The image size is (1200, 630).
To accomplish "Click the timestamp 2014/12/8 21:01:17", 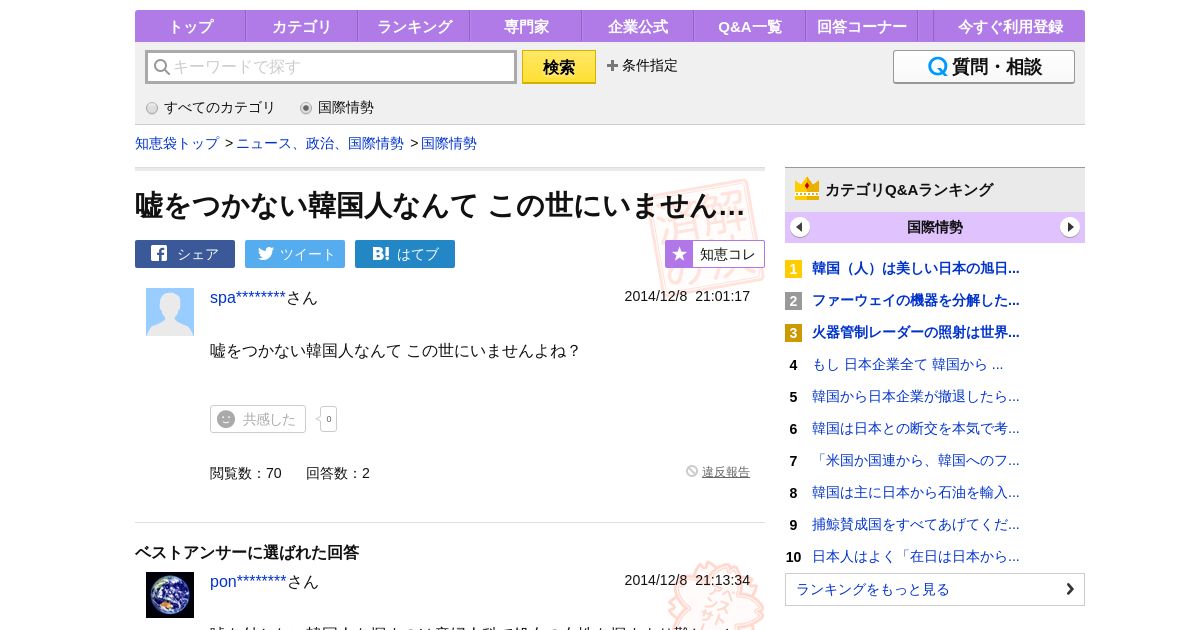I will (687, 296).
